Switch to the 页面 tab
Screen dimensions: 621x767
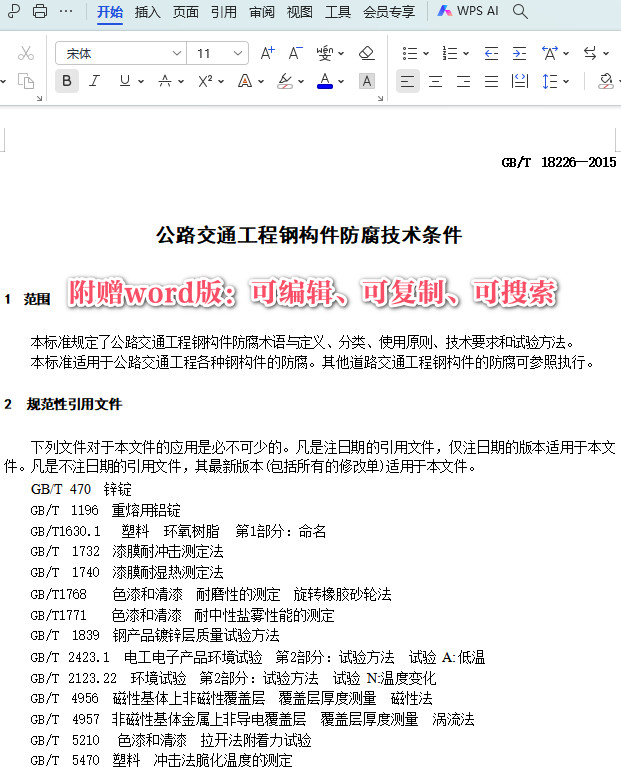(x=186, y=11)
